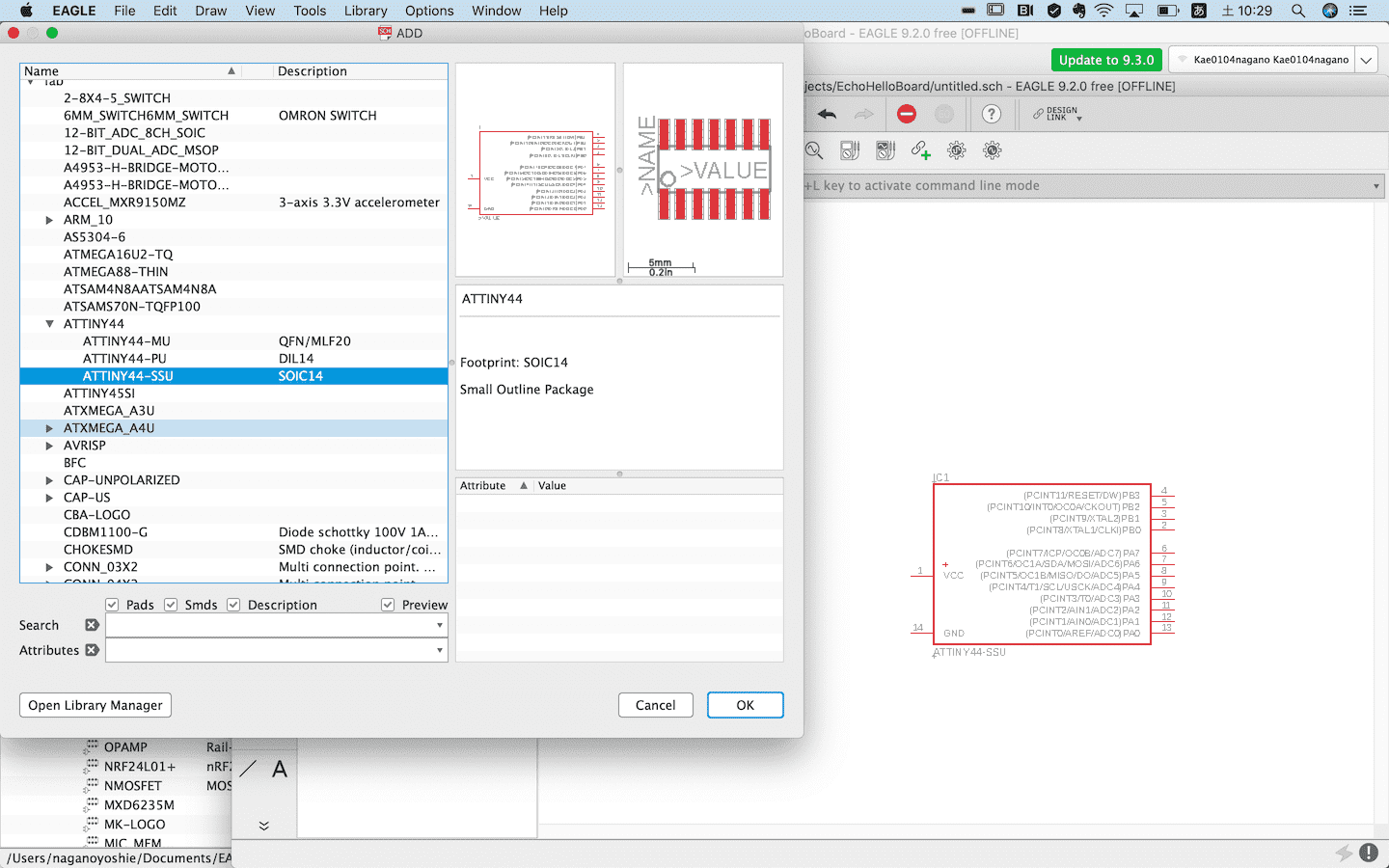
Task: Click the red Stop command icon
Action: coord(907,114)
